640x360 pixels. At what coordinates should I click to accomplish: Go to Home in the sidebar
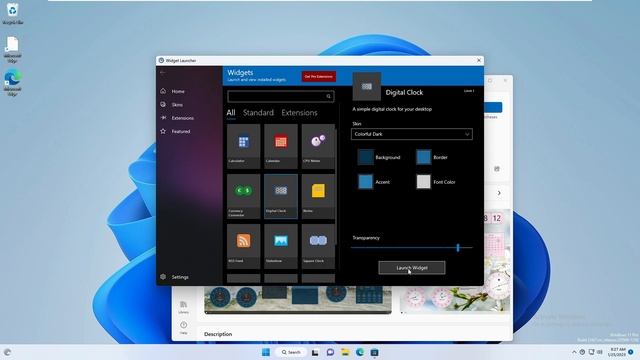[178, 91]
